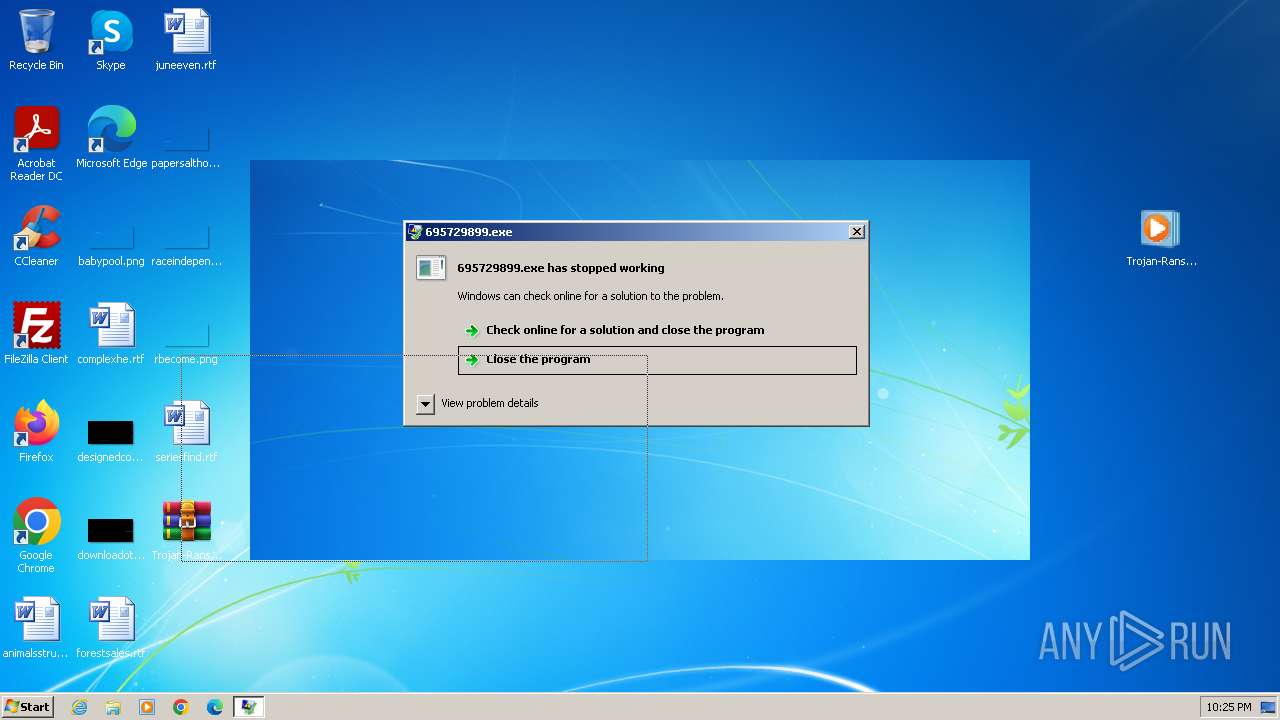The image size is (1280, 720).
Task: Open the Recycle Bin desktop icon
Action: 36,40
